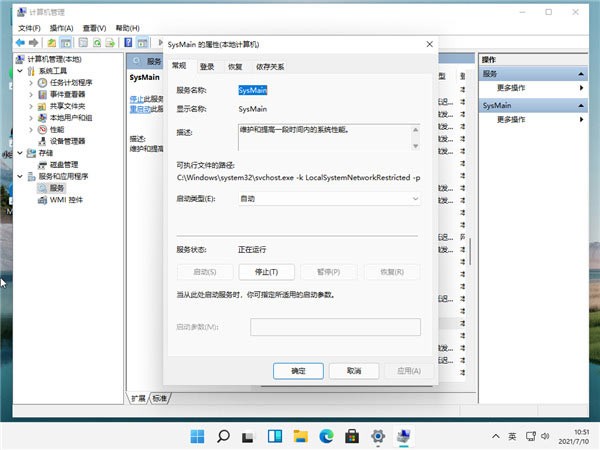Collapse the 服务 section in actions pane
Image resolution: width=600 pixels, height=450 pixels.
tap(581, 74)
